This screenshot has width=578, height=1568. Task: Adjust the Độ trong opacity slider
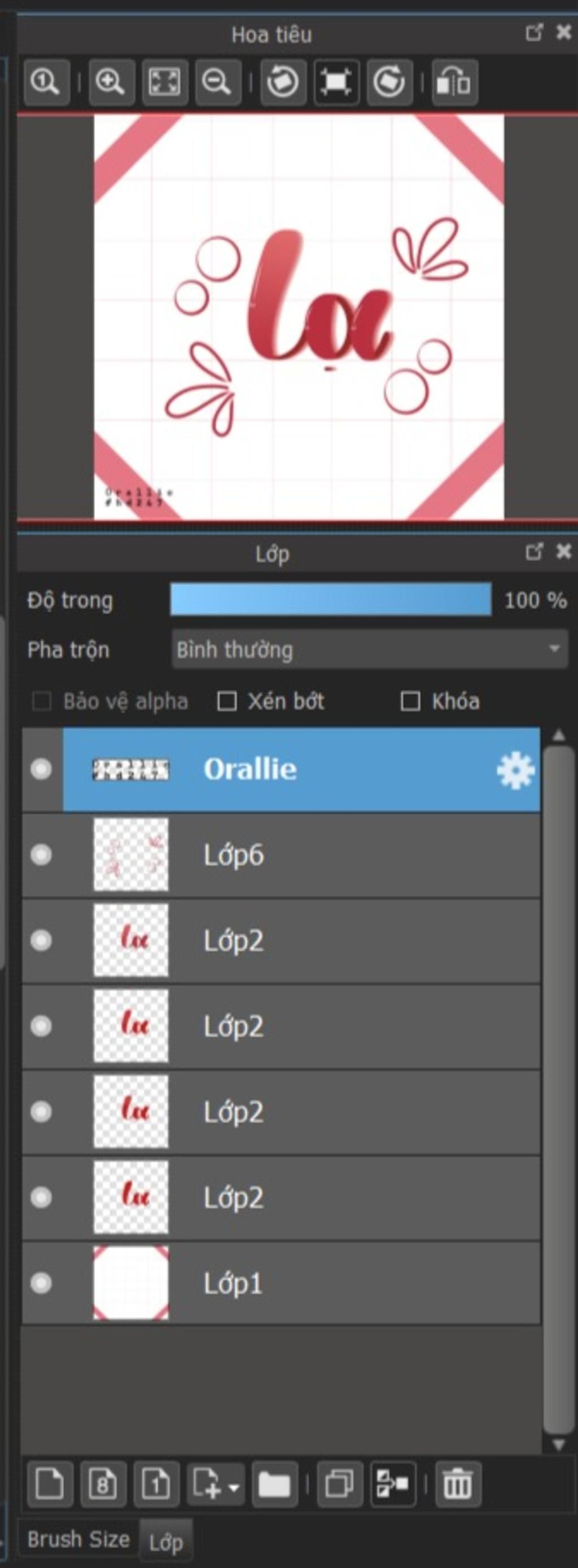tap(331, 600)
